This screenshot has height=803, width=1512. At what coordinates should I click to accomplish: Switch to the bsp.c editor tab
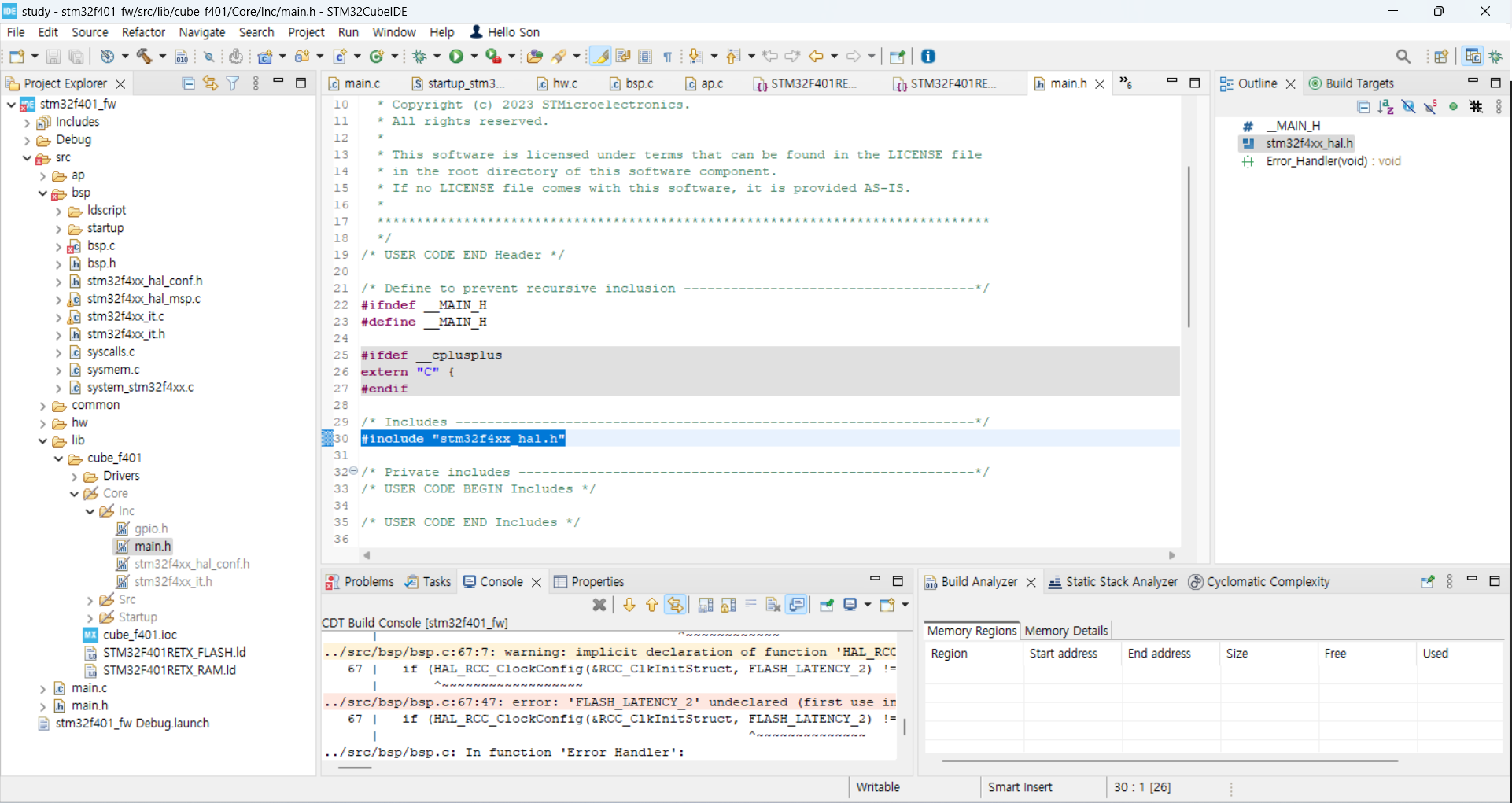tap(632, 83)
